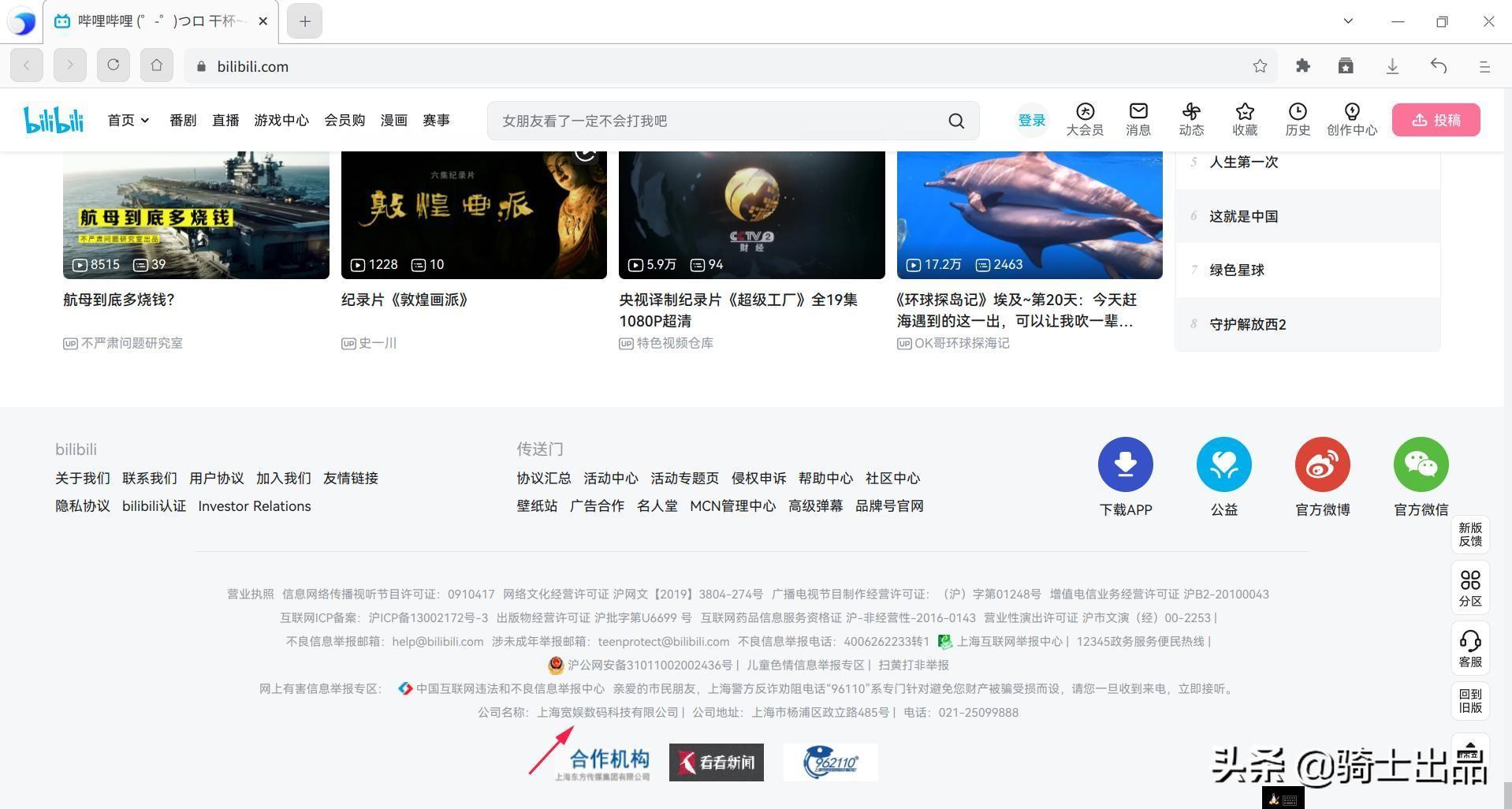Bookmark this page with the star icon

pyautogui.click(x=1260, y=66)
